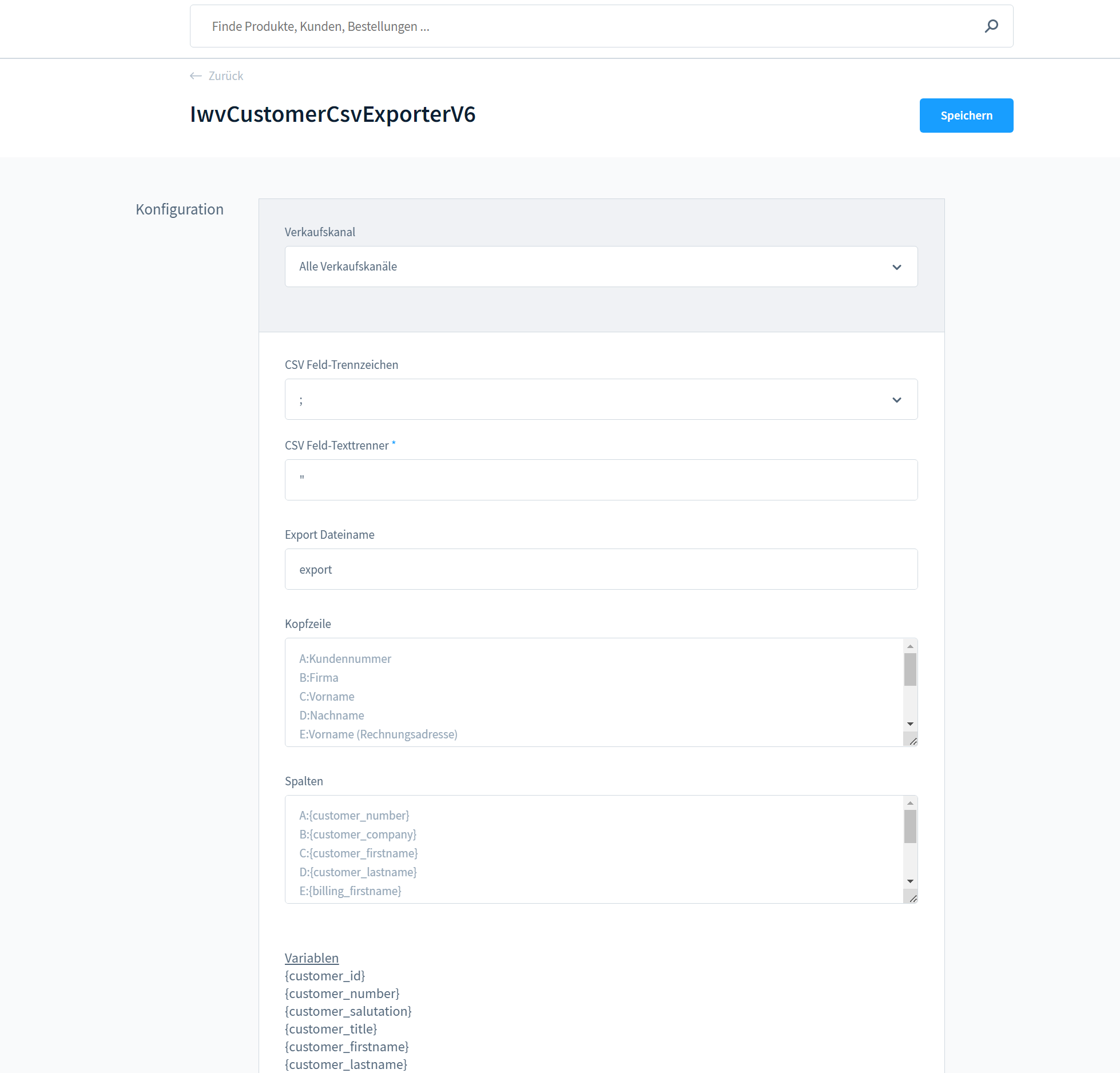Click Spalten scrollbar thumb

coord(910,826)
